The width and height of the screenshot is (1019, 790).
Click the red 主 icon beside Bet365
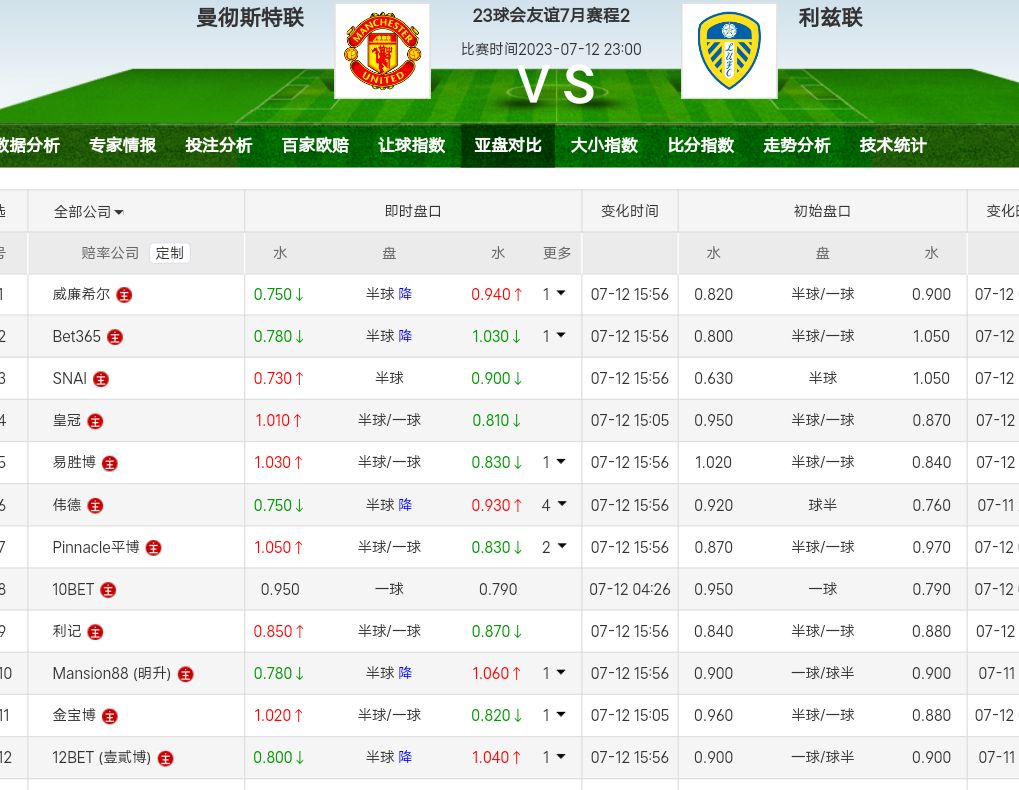click(115, 337)
